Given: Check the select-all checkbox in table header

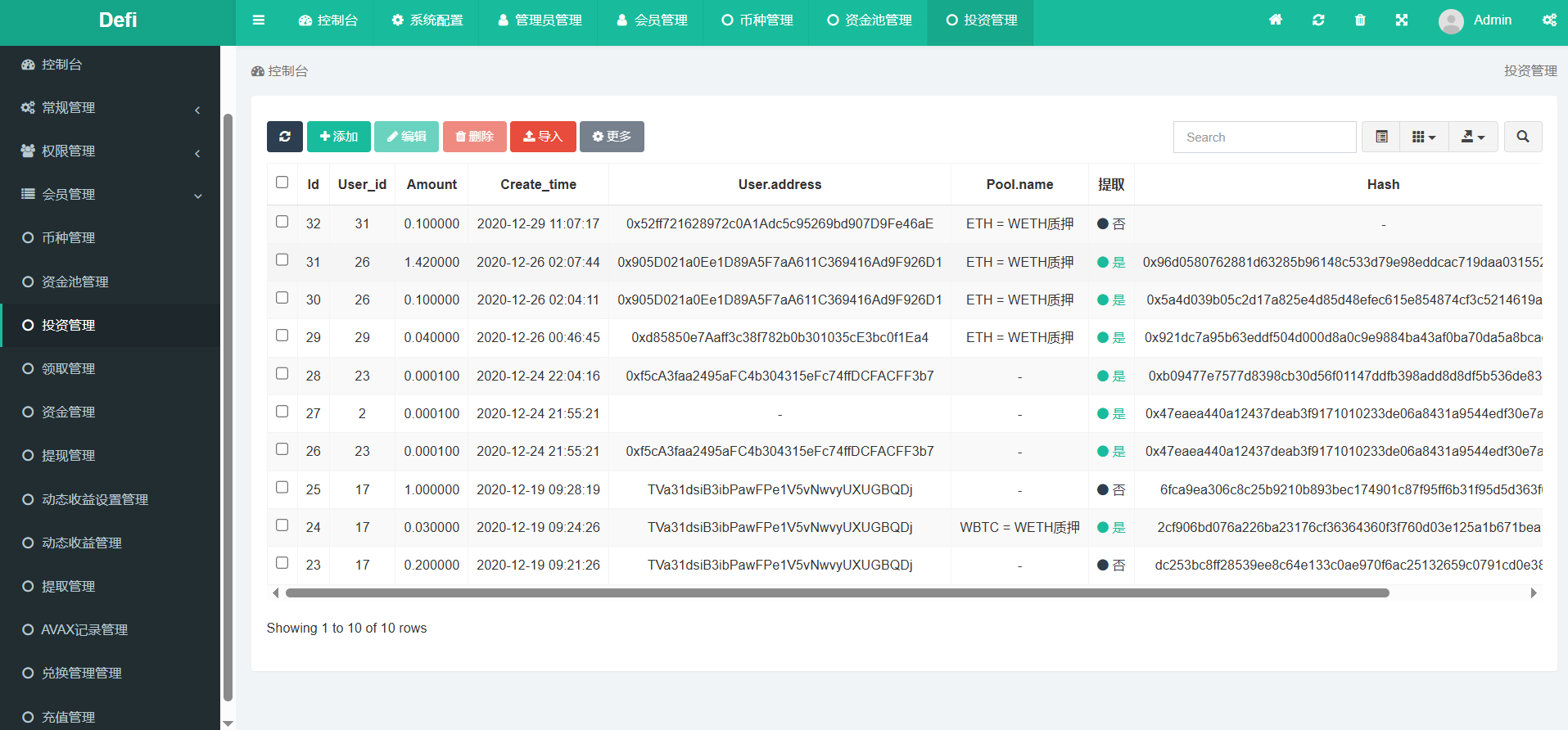Looking at the screenshot, I should pyautogui.click(x=282, y=182).
